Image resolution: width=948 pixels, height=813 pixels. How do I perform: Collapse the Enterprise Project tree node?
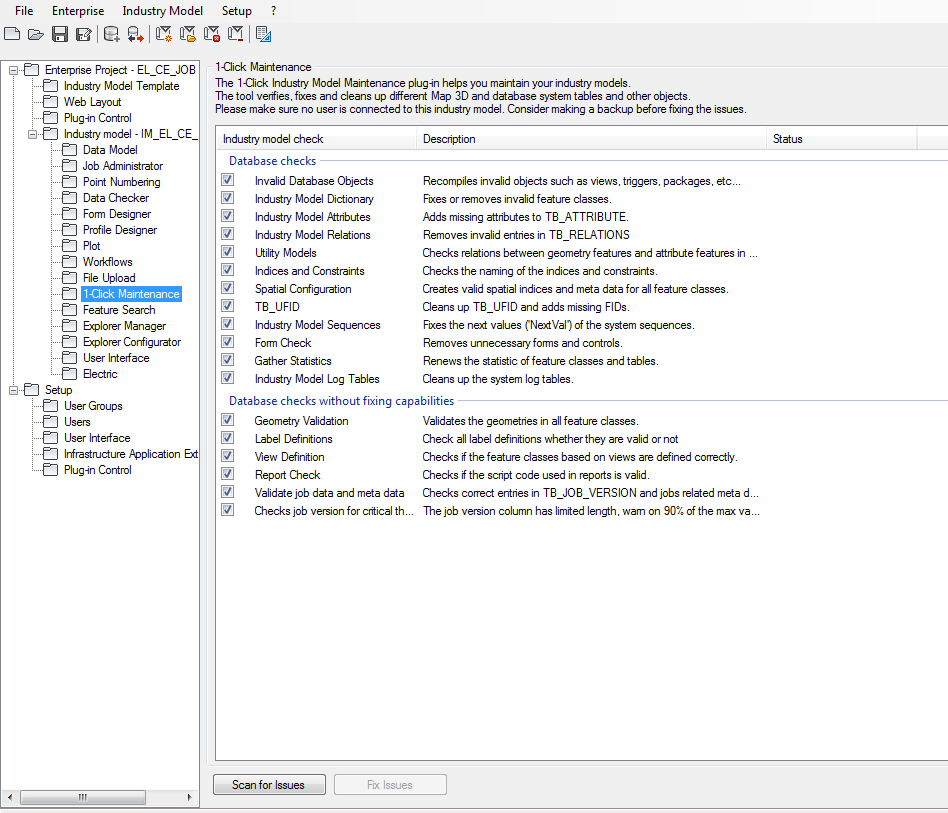pyautogui.click(x=12, y=70)
